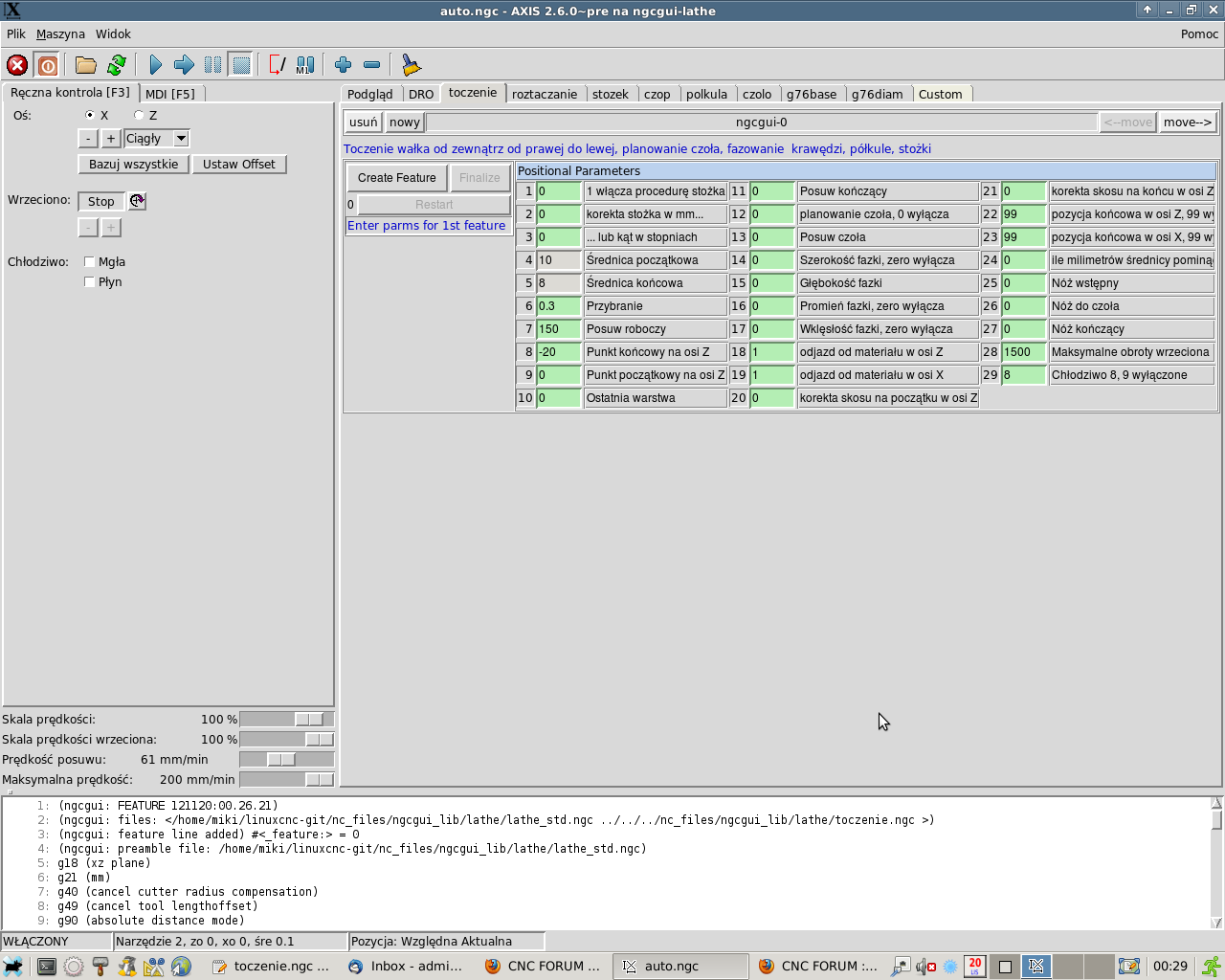Image resolution: width=1225 pixels, height=980 pixels.
Task: Click Ustaw Offset button
Action: point(239,165)
